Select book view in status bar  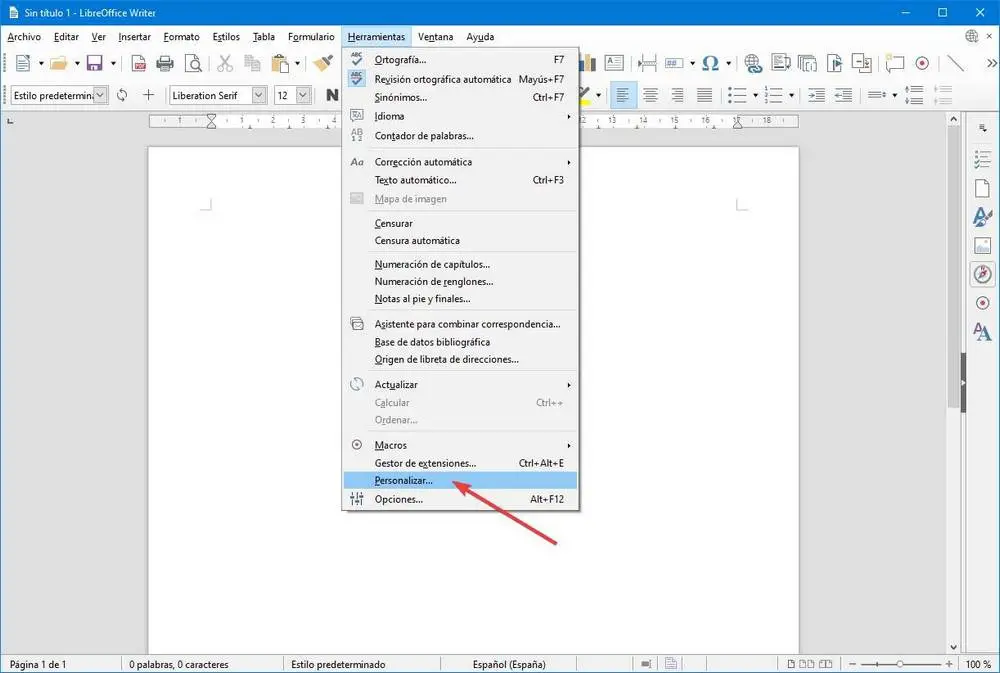point(825,664)
